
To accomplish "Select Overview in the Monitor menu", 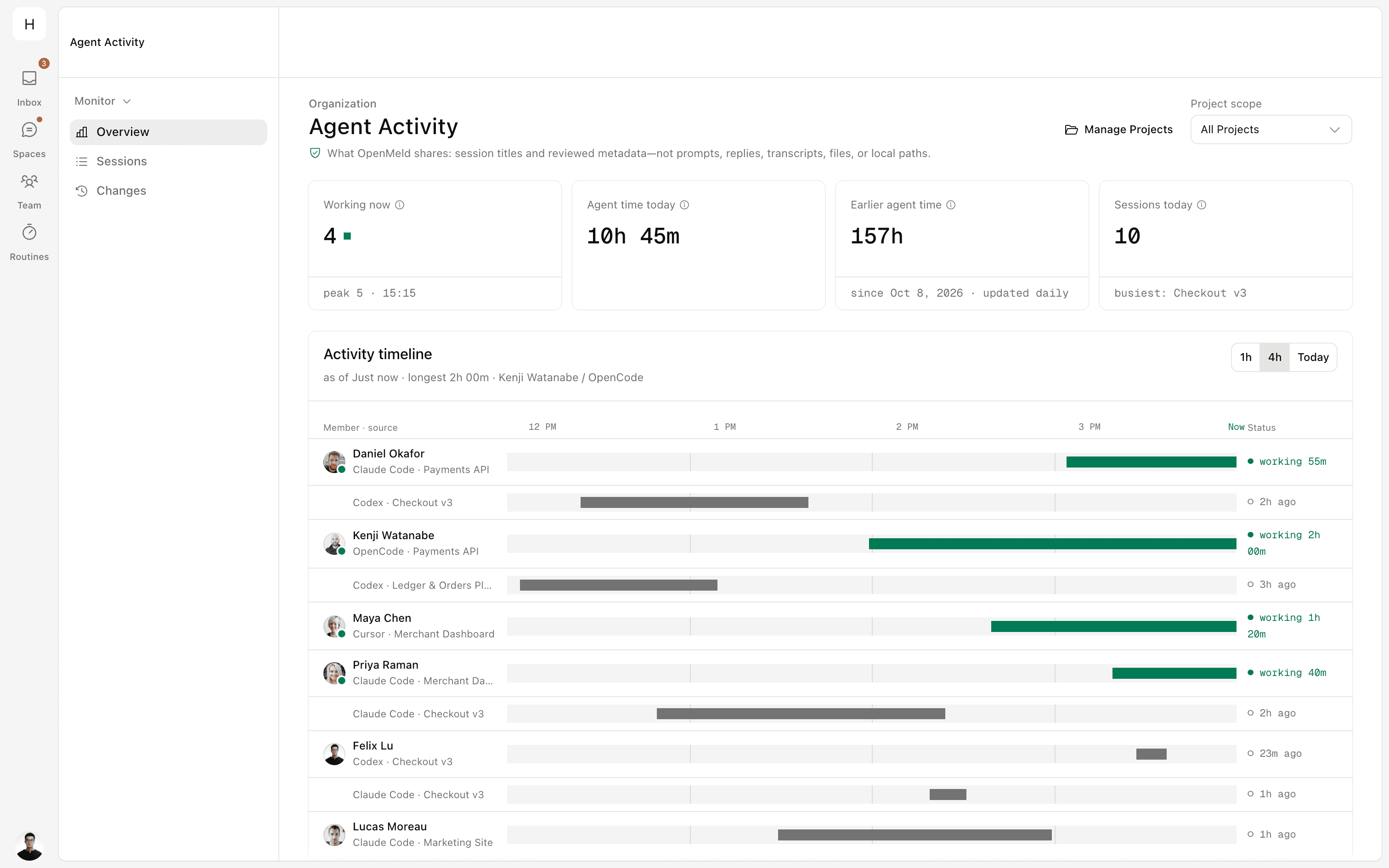I will point(168,132).
